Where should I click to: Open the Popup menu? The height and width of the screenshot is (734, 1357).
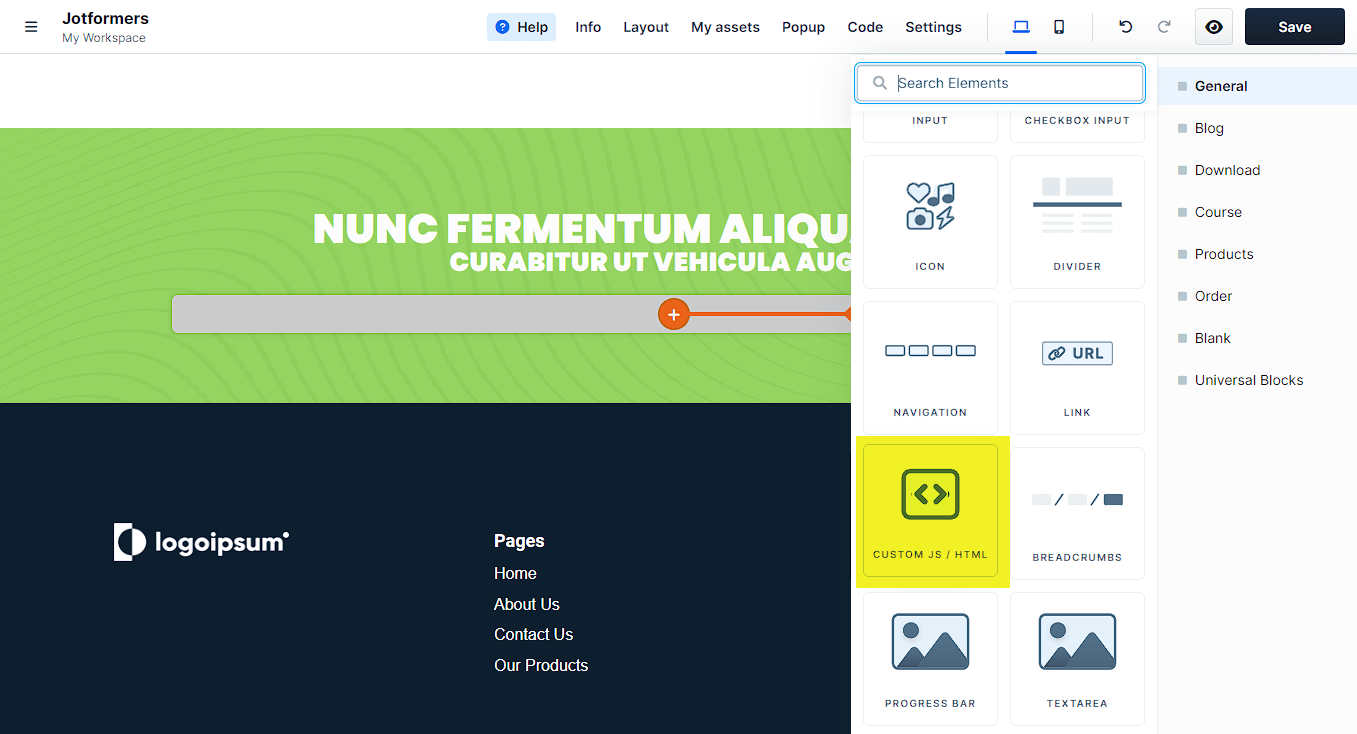pyautogui.click(x=803, y=27)
